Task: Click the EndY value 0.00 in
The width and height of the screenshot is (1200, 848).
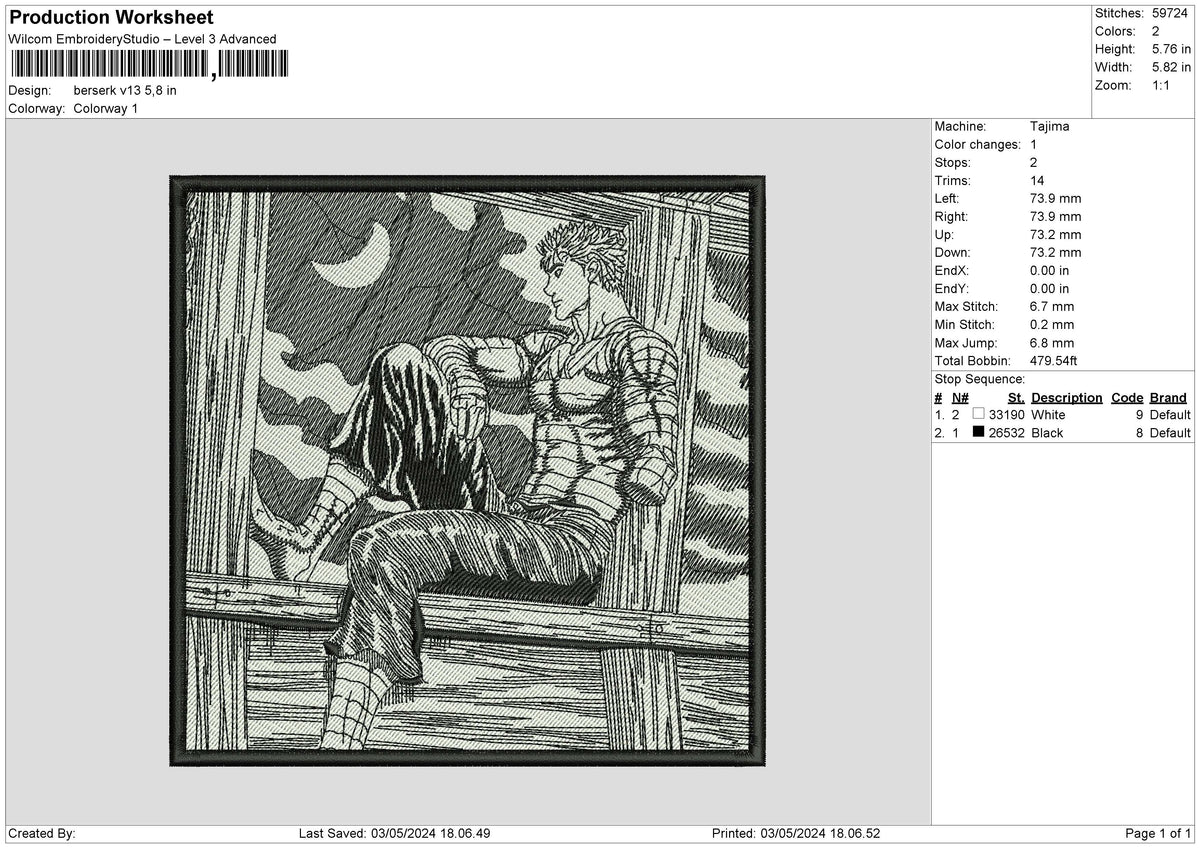Action: 1049,288
